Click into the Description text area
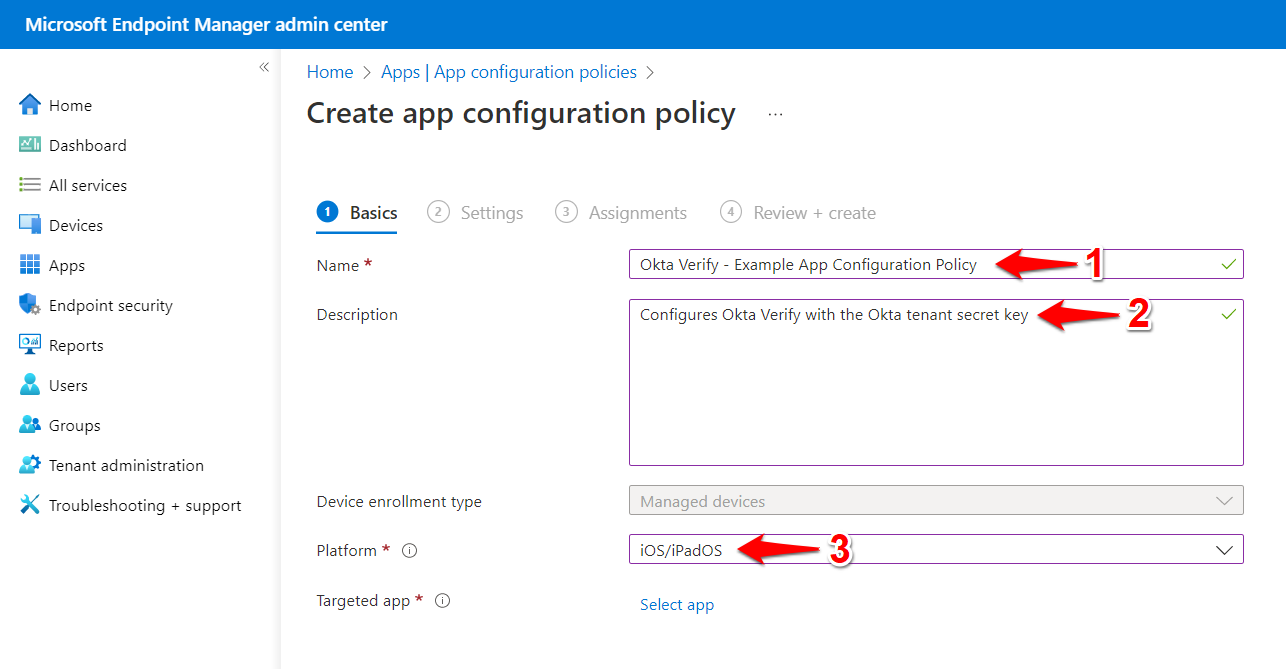 [x=936, y=382]
